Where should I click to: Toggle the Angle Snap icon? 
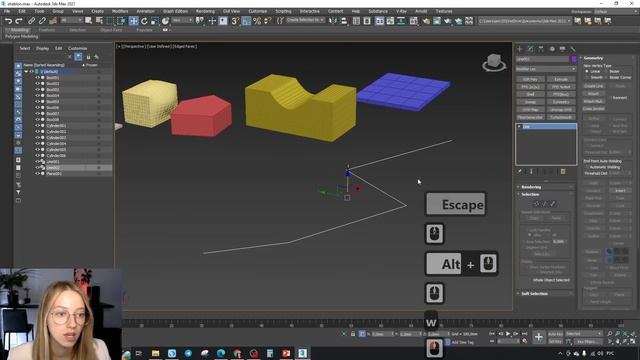click(246, 20)
